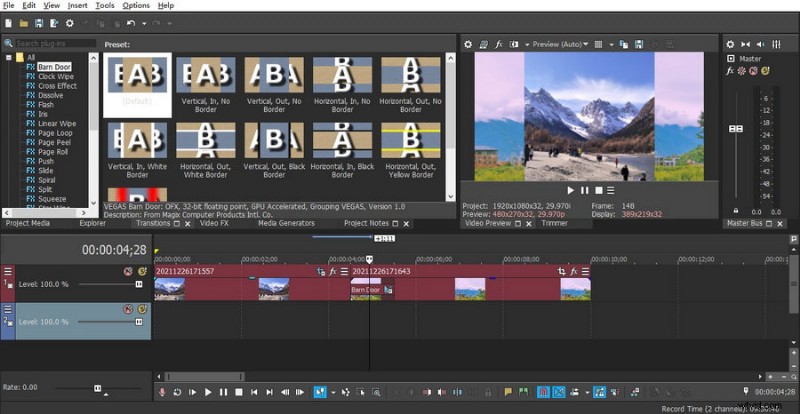Open zoom edit tool in timeline toolbar
Viewport: 800px width, 414px height.
[x=376, y=392]
